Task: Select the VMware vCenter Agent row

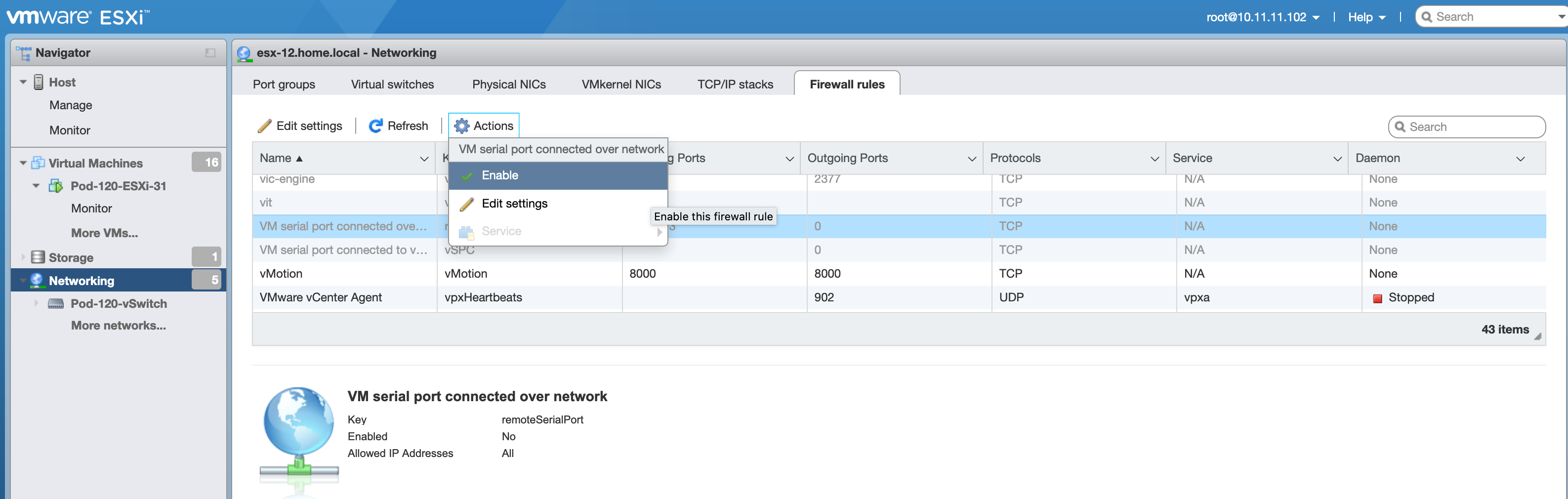Action: tap(321, 297)
